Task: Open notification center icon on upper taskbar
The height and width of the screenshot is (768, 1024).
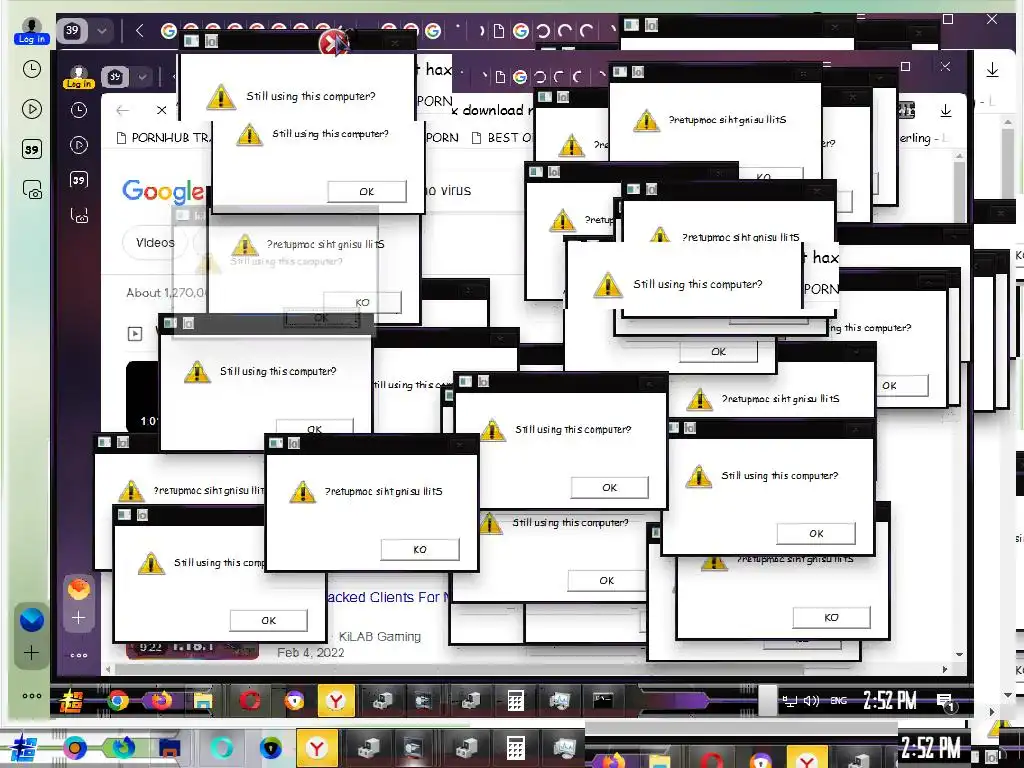Action: pos(945,702)
